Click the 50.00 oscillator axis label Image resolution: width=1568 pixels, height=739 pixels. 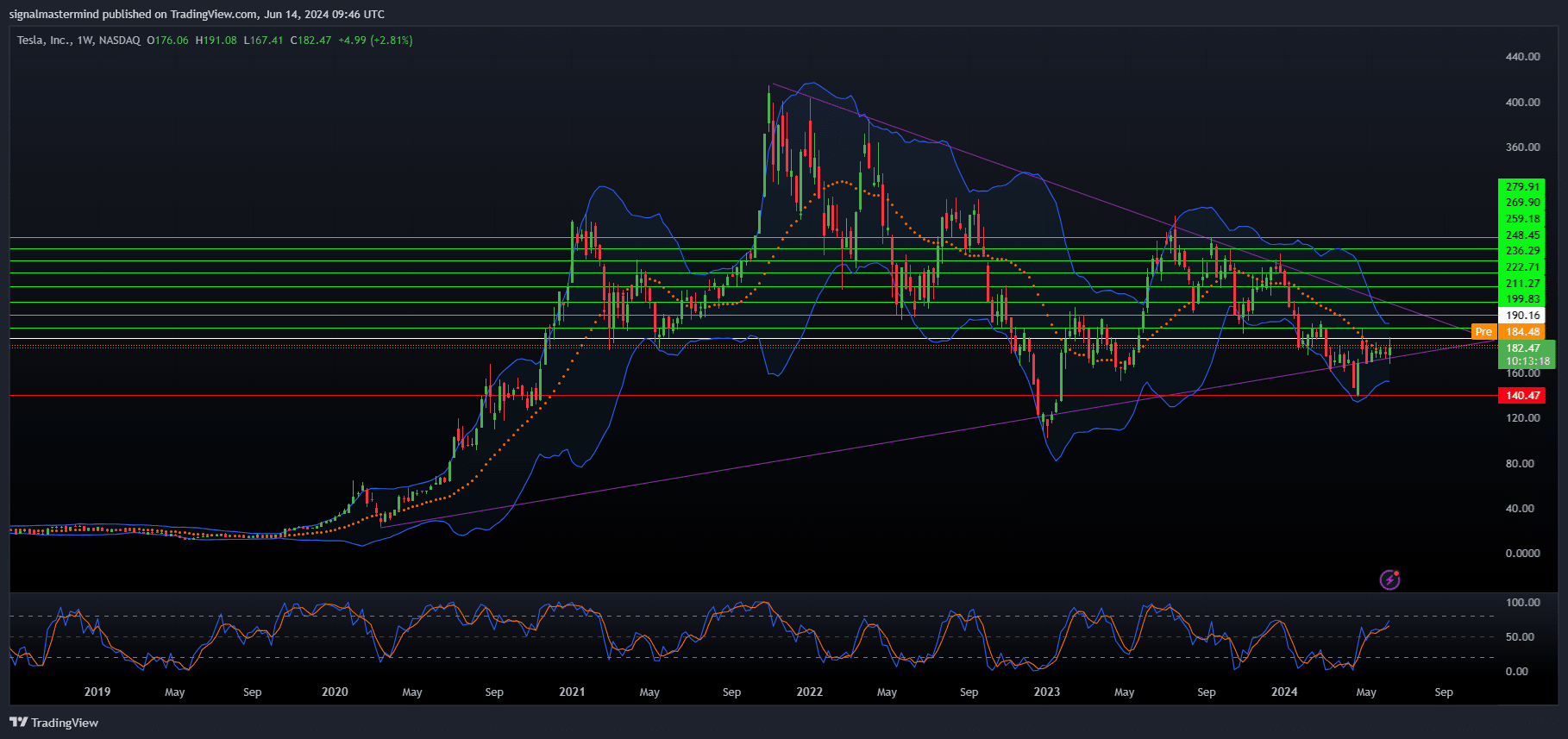coord(1520,637)
